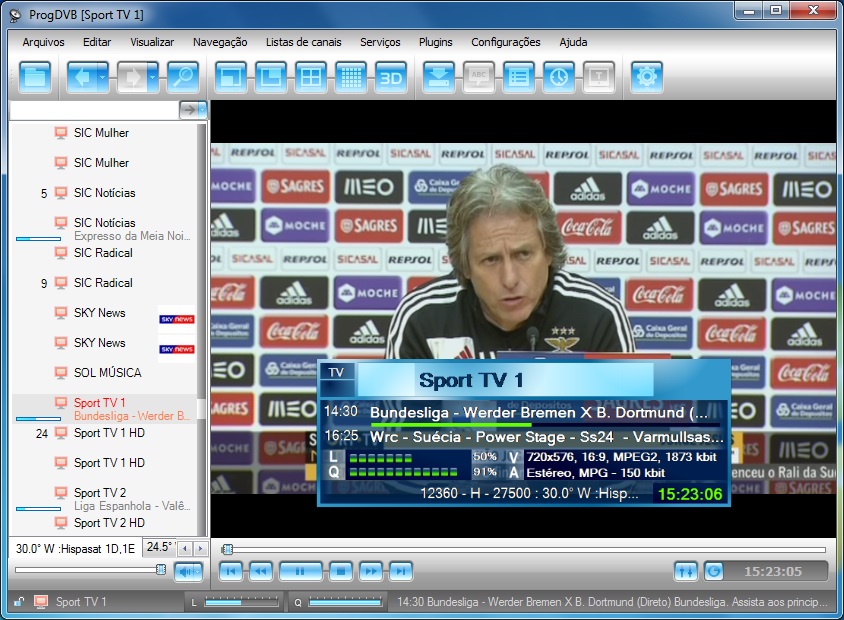
Task: Click the 15:23:05 time display
Action: point(773,571)
